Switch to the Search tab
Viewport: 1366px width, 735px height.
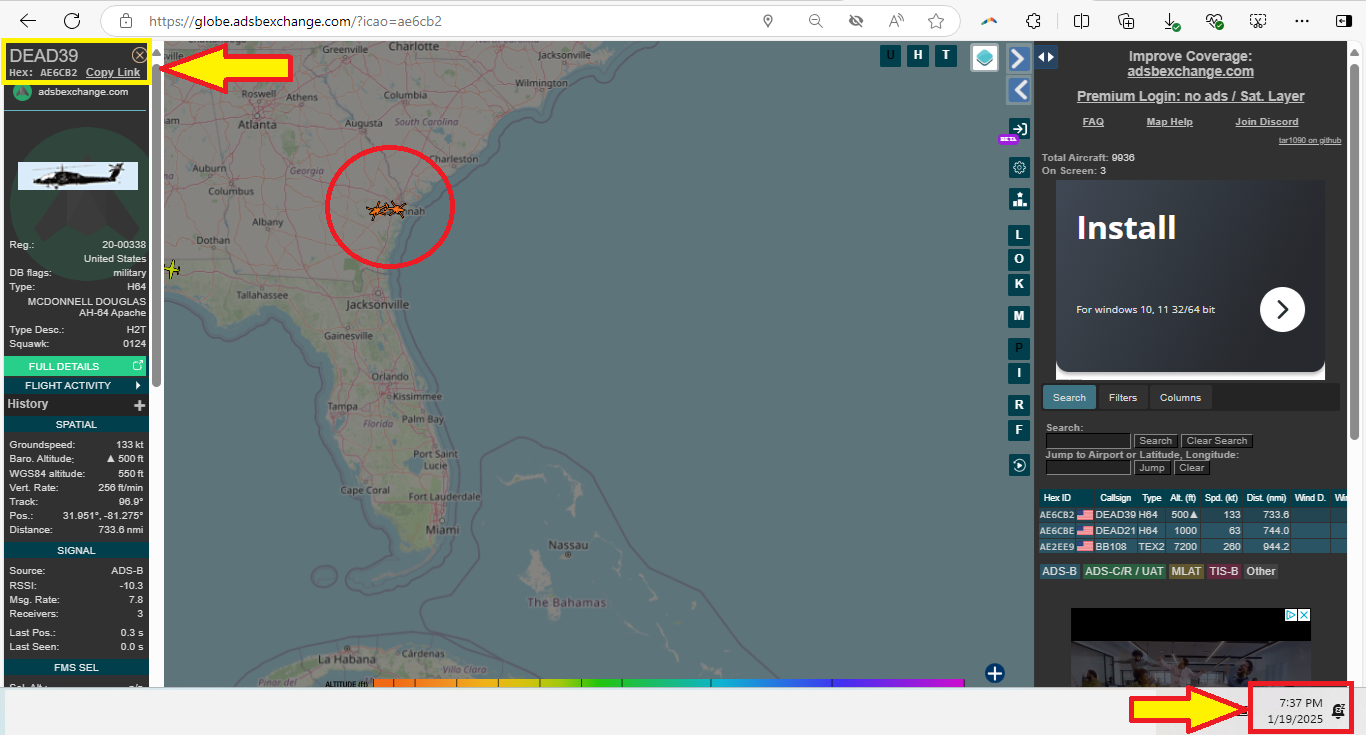1069,397
